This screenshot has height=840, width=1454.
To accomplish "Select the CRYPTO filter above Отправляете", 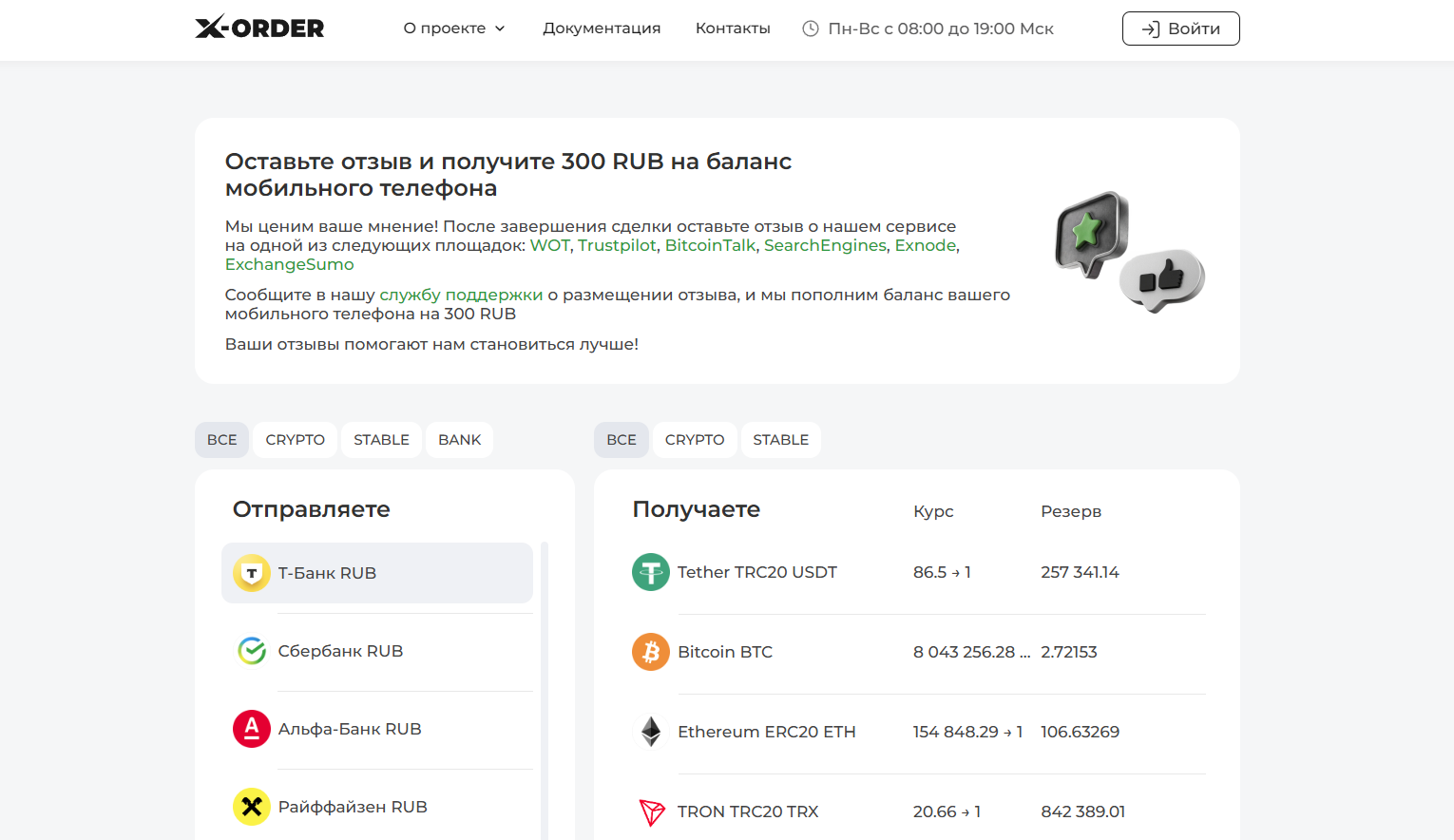I will [295, 440].
